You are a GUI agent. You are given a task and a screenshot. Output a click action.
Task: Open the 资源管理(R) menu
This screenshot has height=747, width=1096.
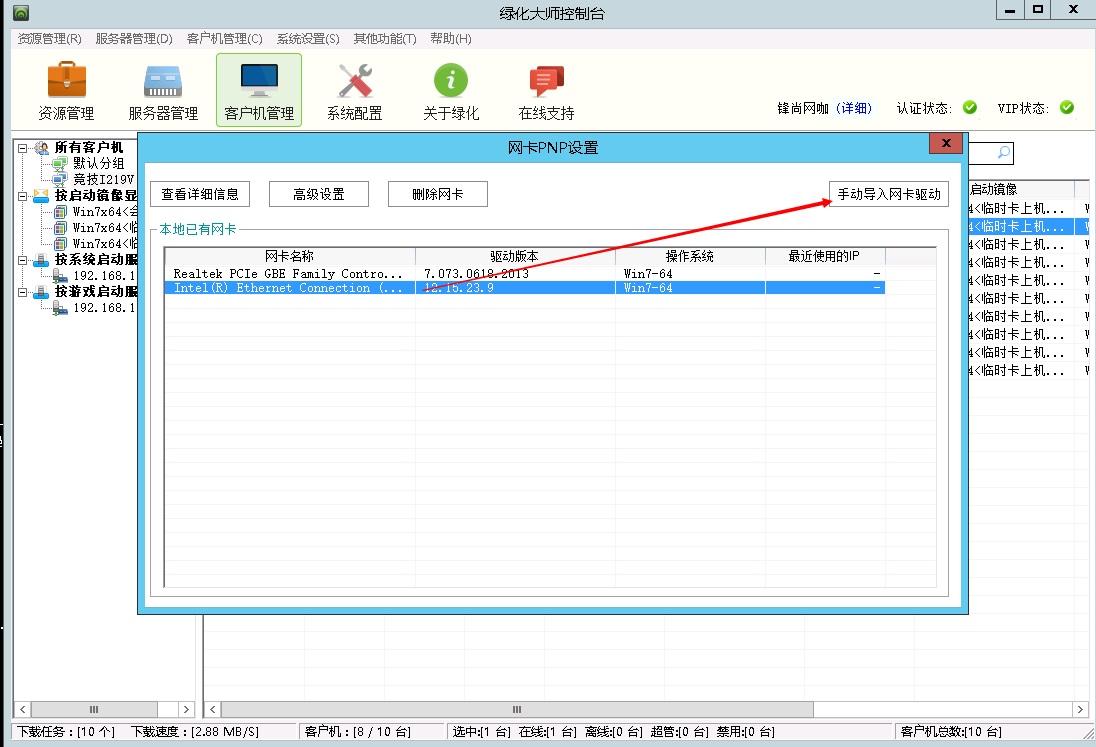[x=49, y=39]
